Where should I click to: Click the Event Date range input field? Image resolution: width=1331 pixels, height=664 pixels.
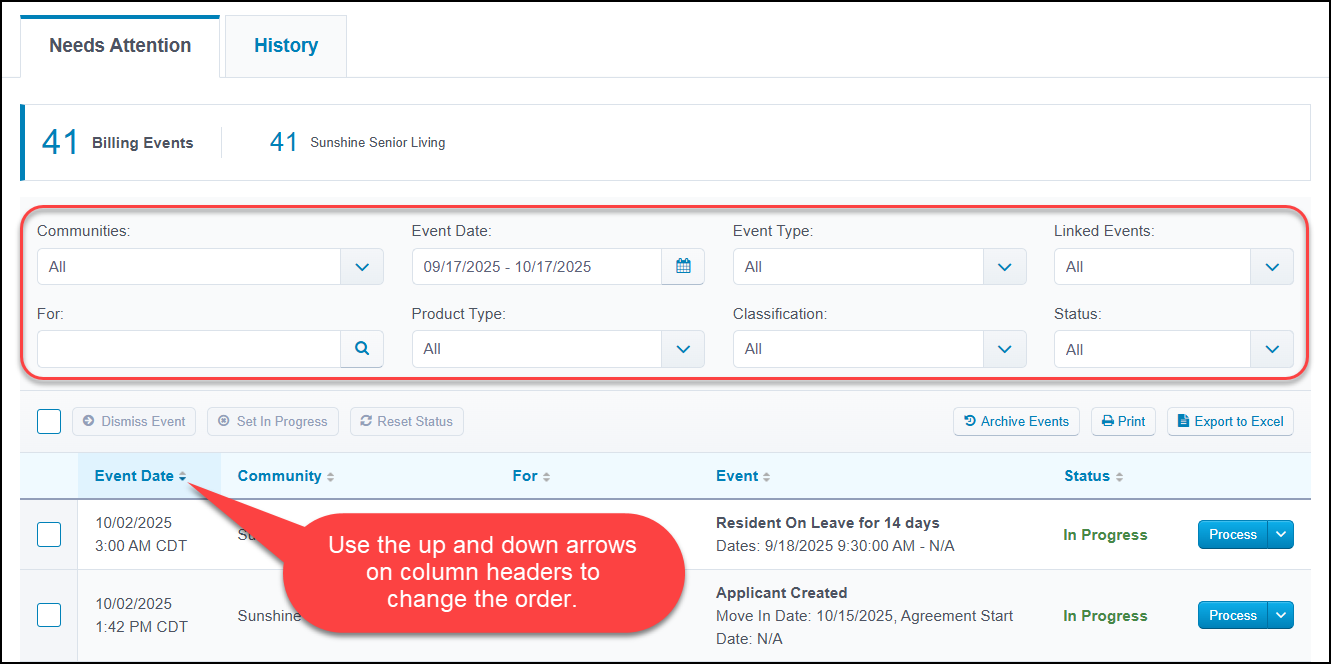(x=537, y=267)
